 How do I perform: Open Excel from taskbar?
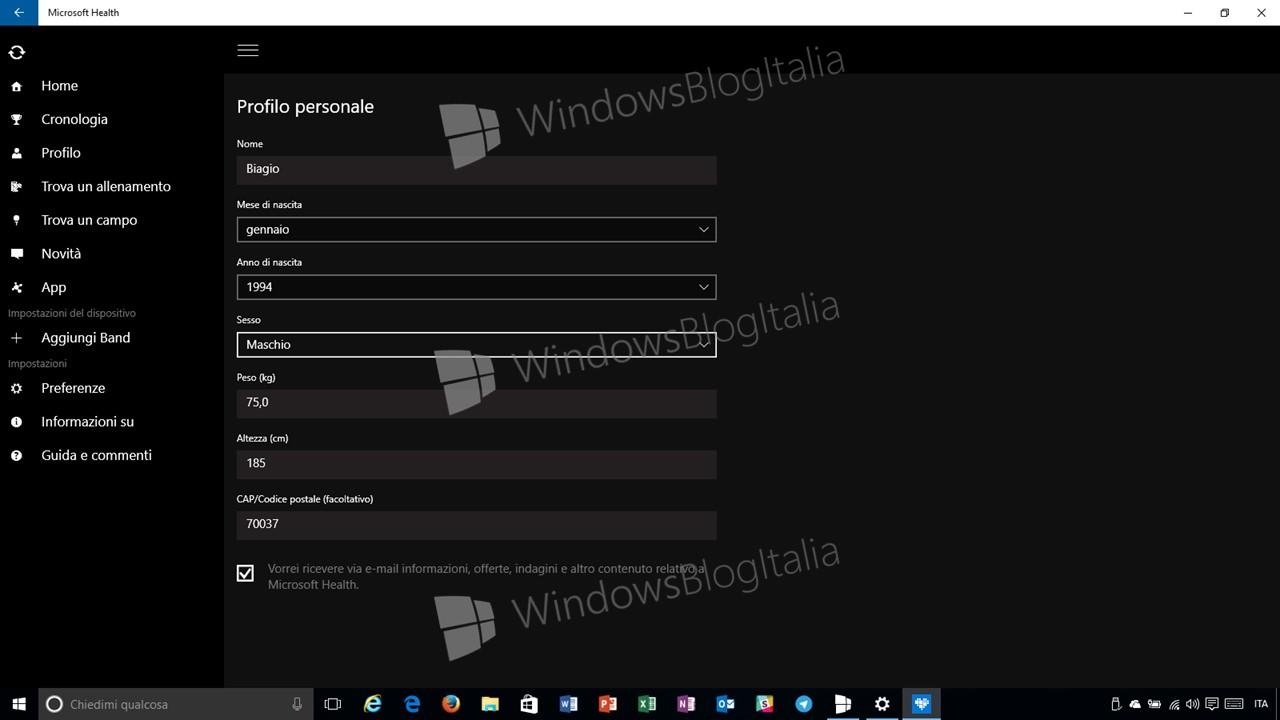point(646,704)
